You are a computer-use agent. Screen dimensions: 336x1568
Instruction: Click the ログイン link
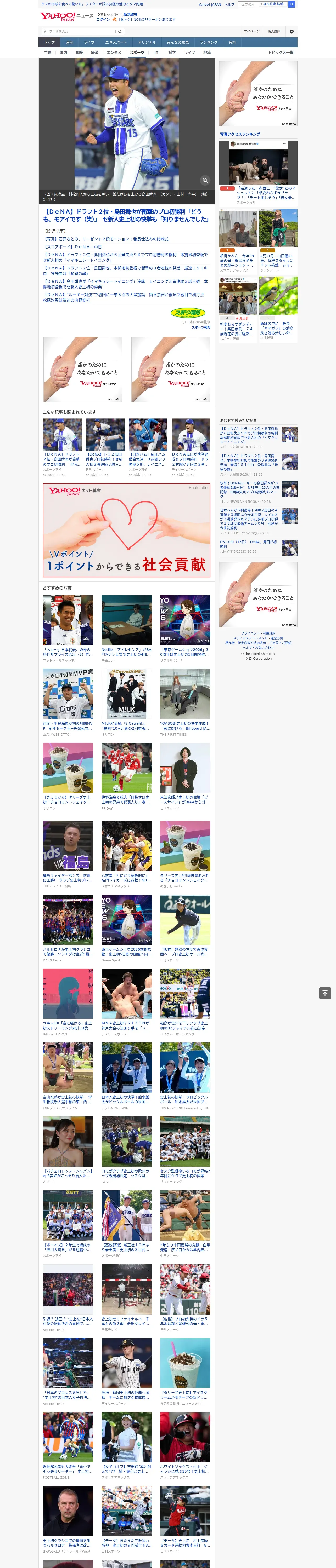103,20
